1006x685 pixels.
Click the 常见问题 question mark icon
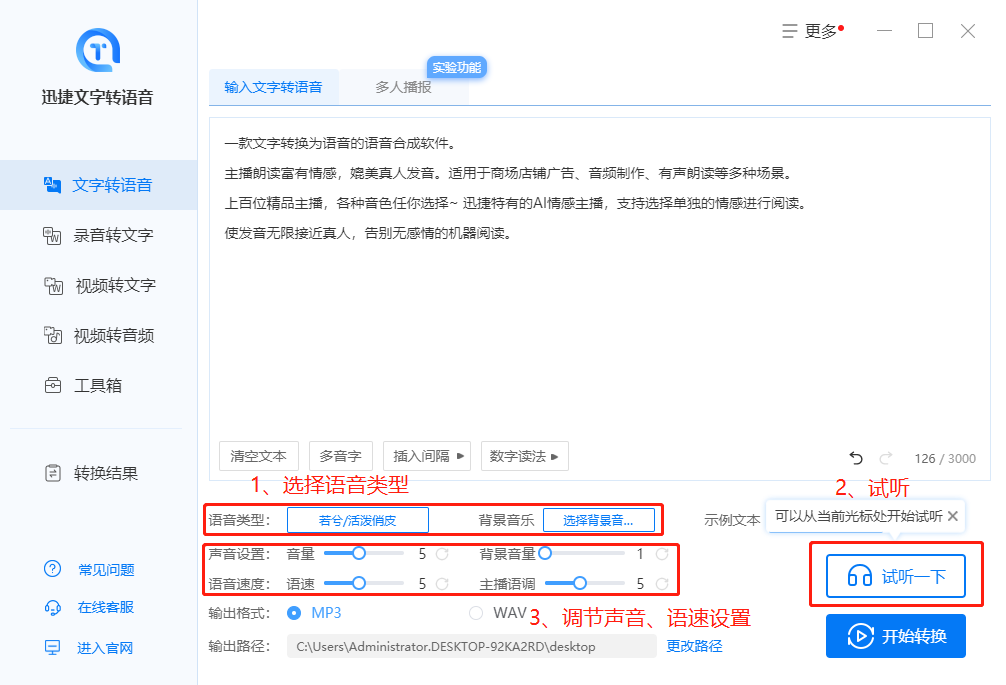pos(53,569)
